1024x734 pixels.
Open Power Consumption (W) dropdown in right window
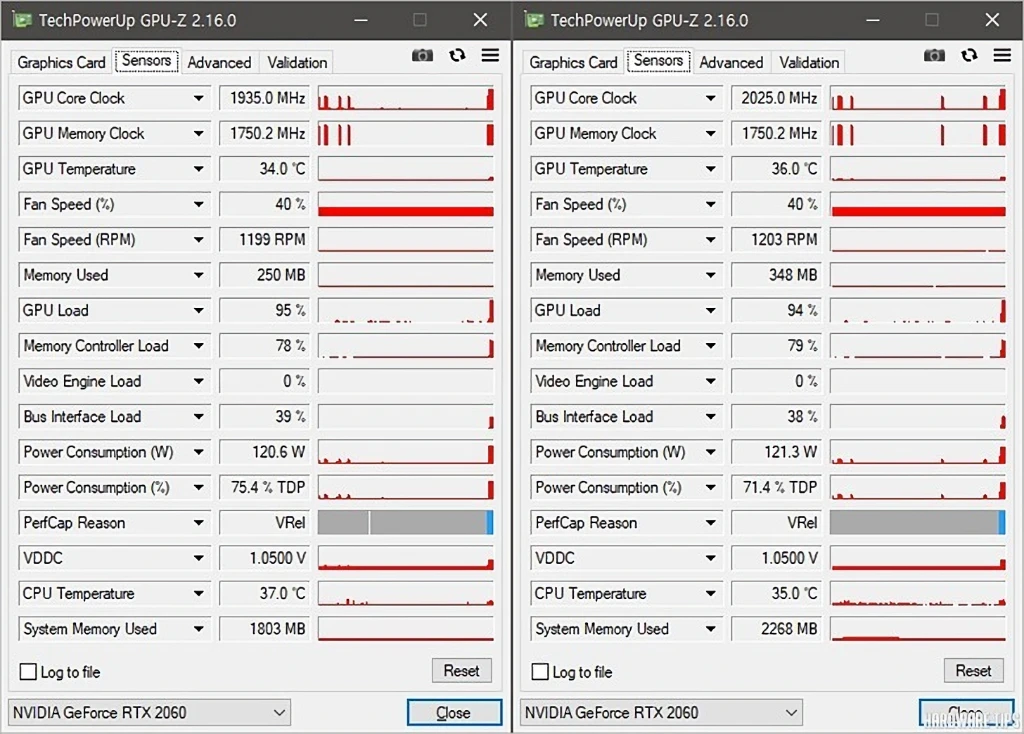tap(710, 452)
